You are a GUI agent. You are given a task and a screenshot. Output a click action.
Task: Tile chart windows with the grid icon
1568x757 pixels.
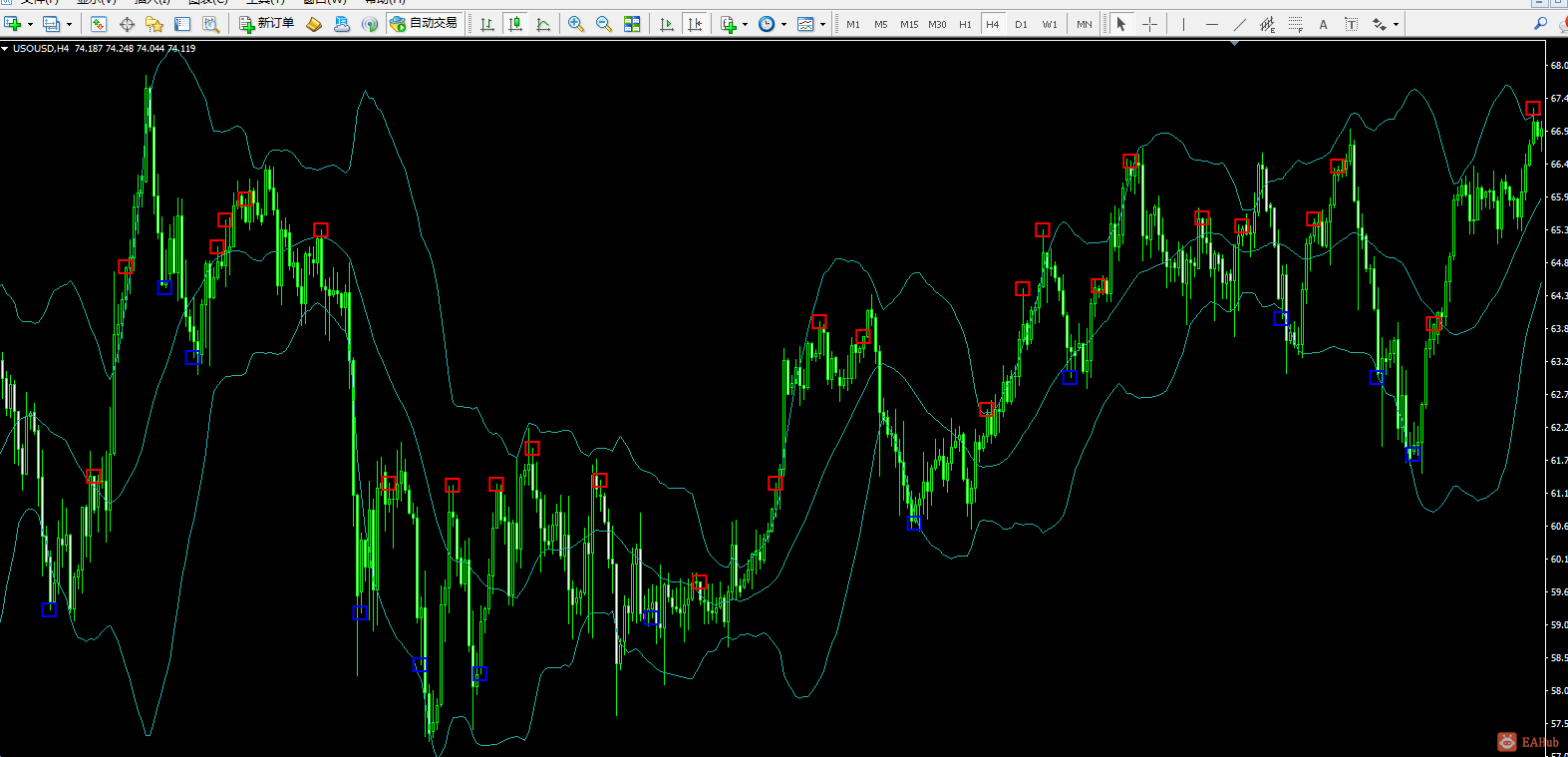point(632,24)
